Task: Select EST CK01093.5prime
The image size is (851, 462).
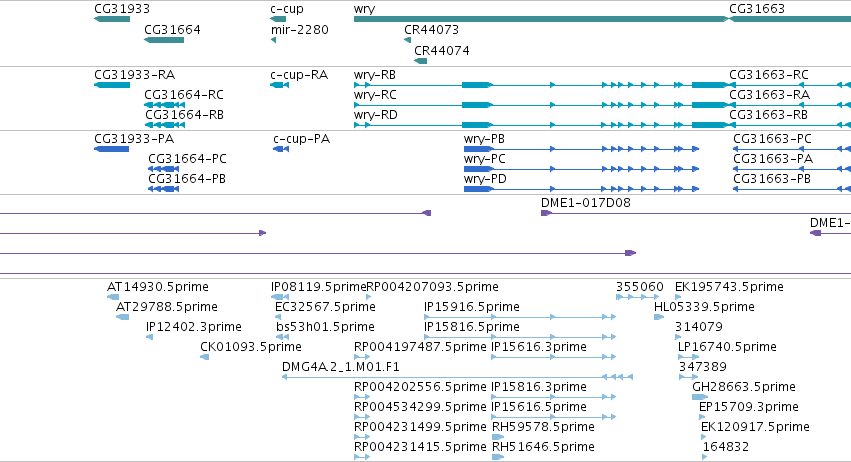Action: click(251, 347)
